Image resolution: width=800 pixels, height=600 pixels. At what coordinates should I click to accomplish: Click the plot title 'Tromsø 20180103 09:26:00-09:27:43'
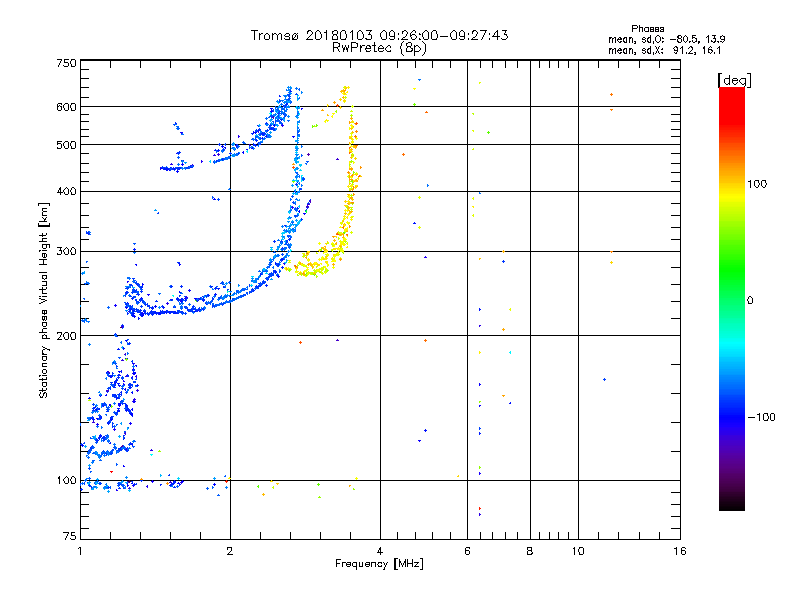(379, 35)
